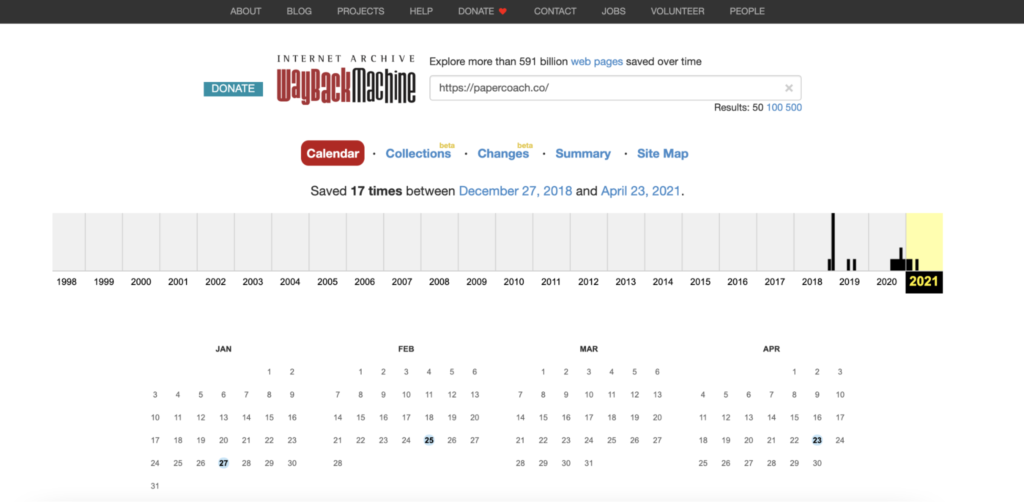
Task: Select year 2017 in the timeline
Action: 775,282
